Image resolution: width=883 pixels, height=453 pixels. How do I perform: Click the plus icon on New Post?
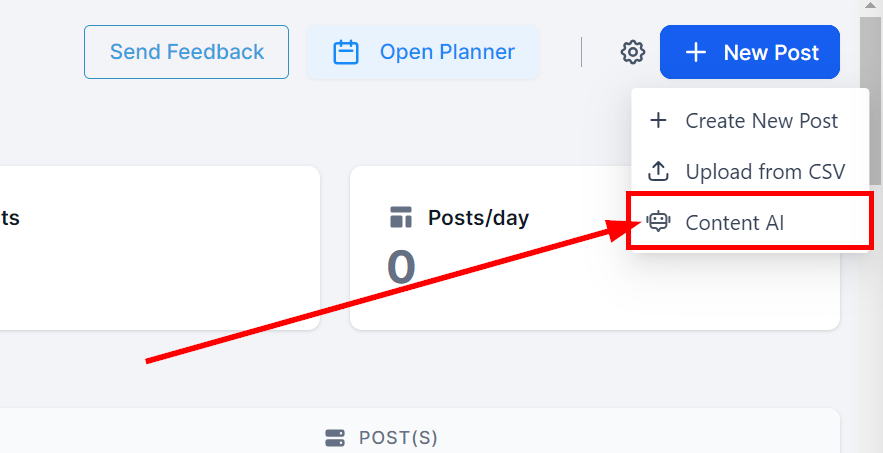[696, 52]
